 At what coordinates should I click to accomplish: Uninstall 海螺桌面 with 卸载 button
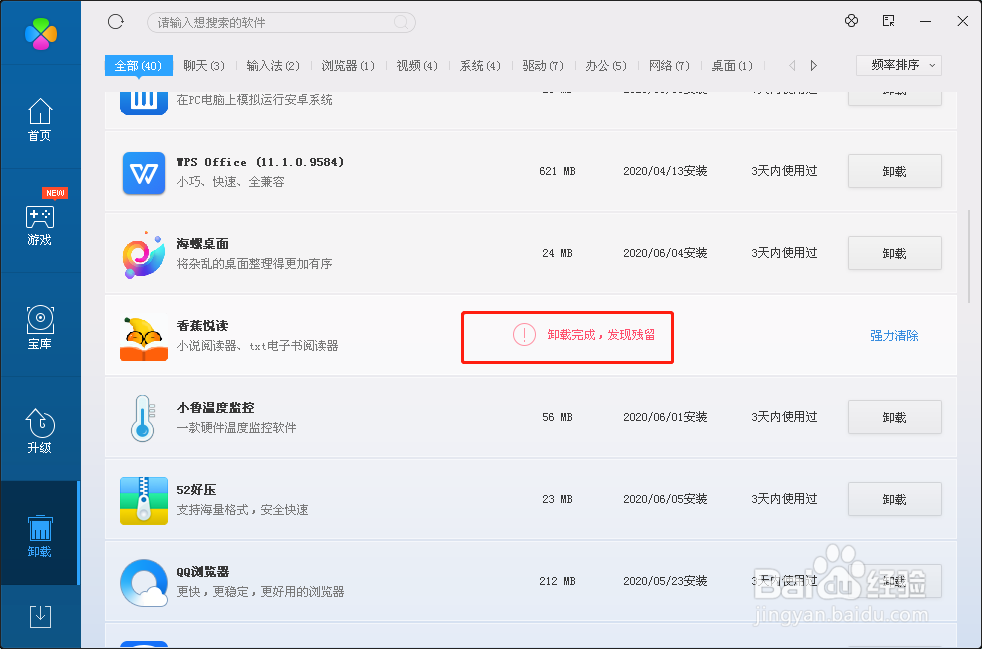click(x=895, y=253)
